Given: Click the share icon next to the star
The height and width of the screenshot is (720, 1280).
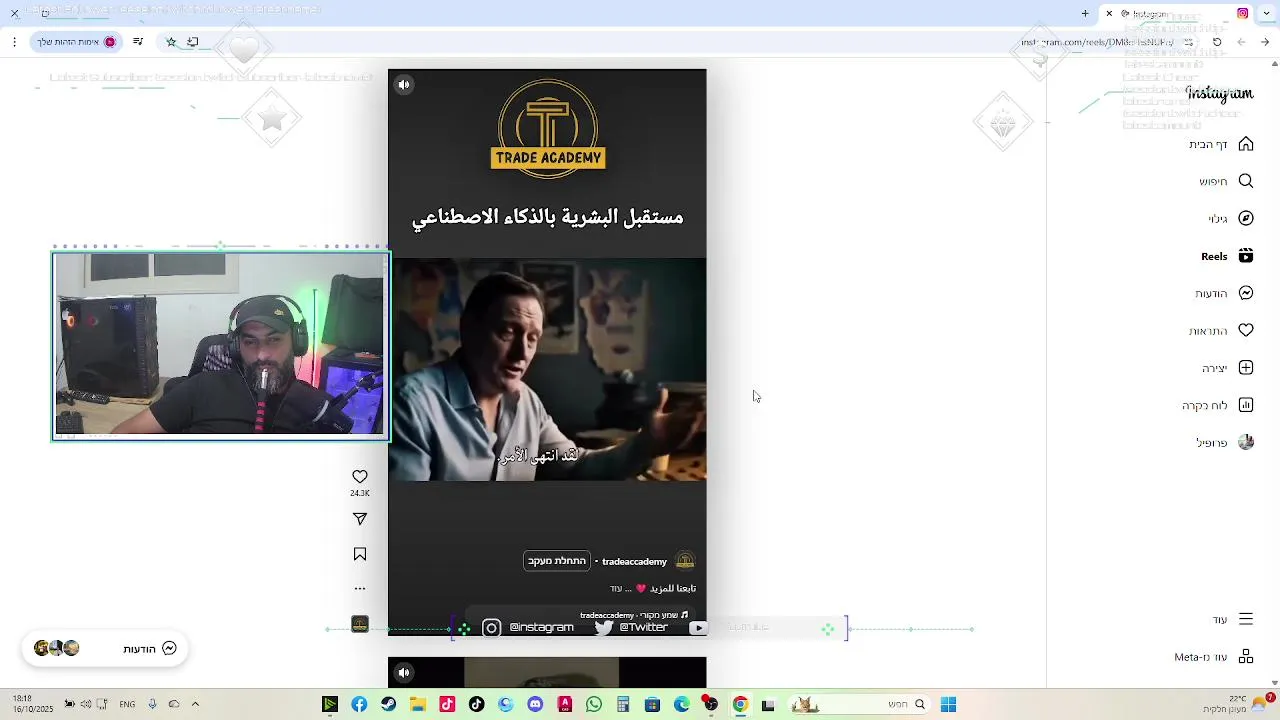Looking at the screenshot, I should [193, 42].
